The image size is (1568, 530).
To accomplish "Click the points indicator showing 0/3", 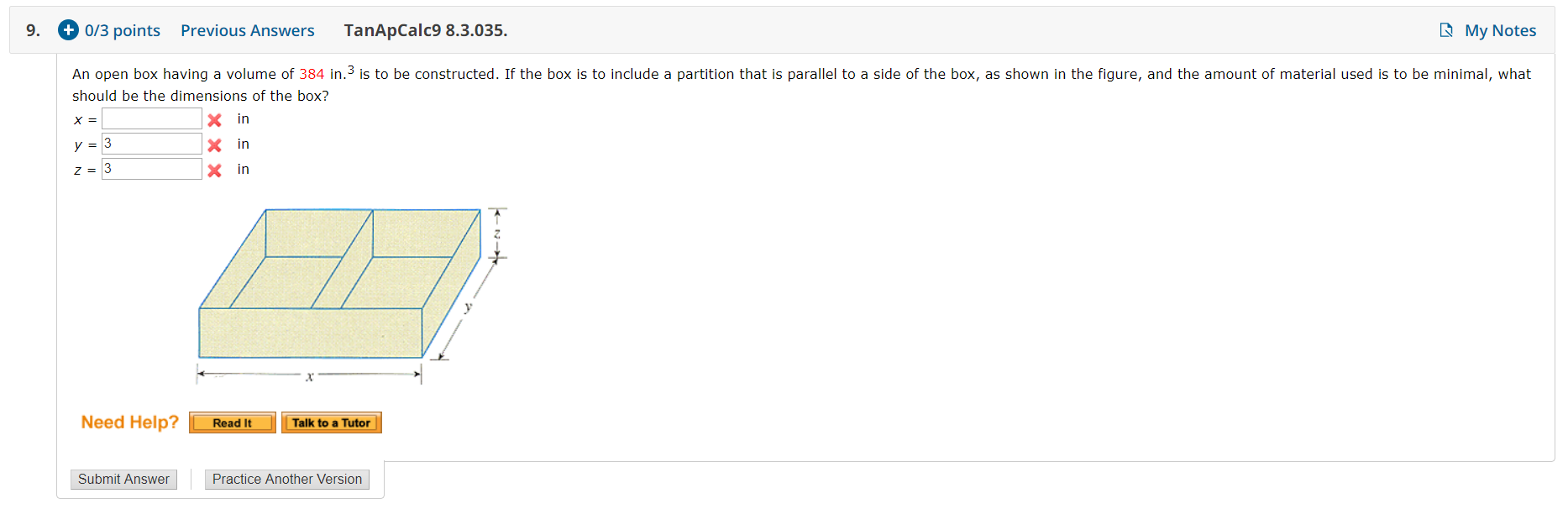I will [121, 30].
